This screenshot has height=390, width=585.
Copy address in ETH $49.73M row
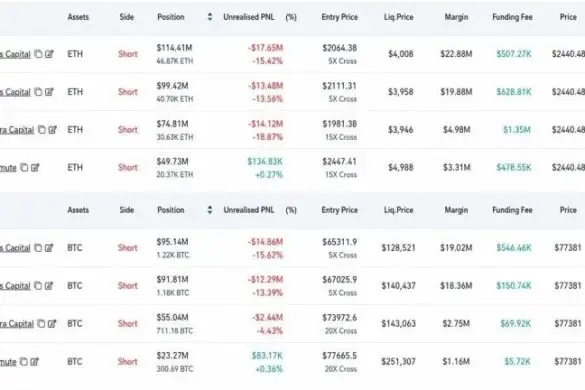click(24, 168)
